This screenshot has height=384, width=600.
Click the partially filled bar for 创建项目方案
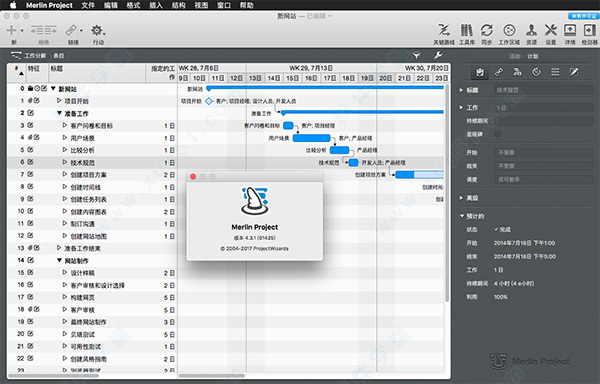coord(419,175)
